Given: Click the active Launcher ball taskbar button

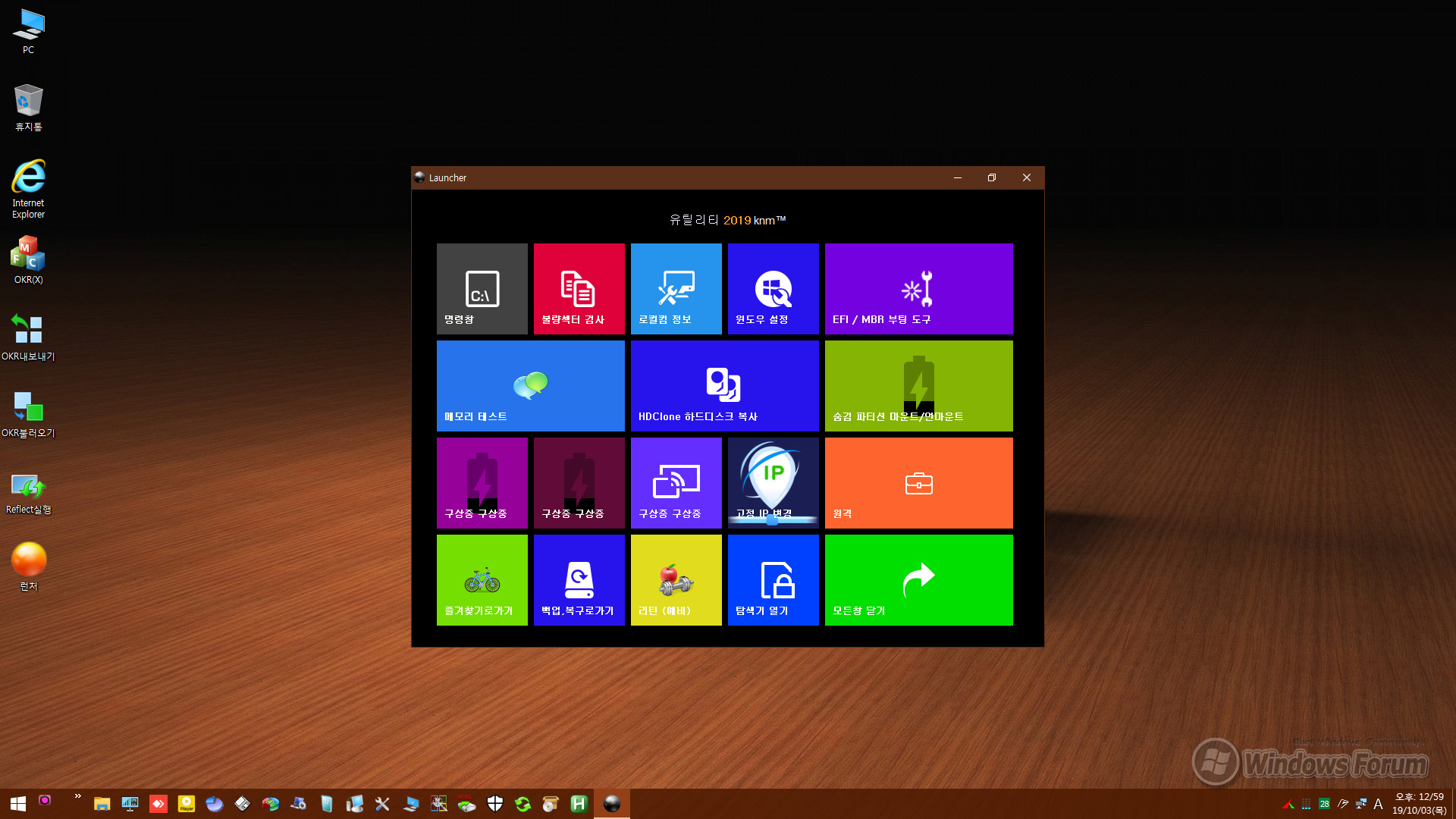Looking at the screenshot, I should tap(612, 804).
